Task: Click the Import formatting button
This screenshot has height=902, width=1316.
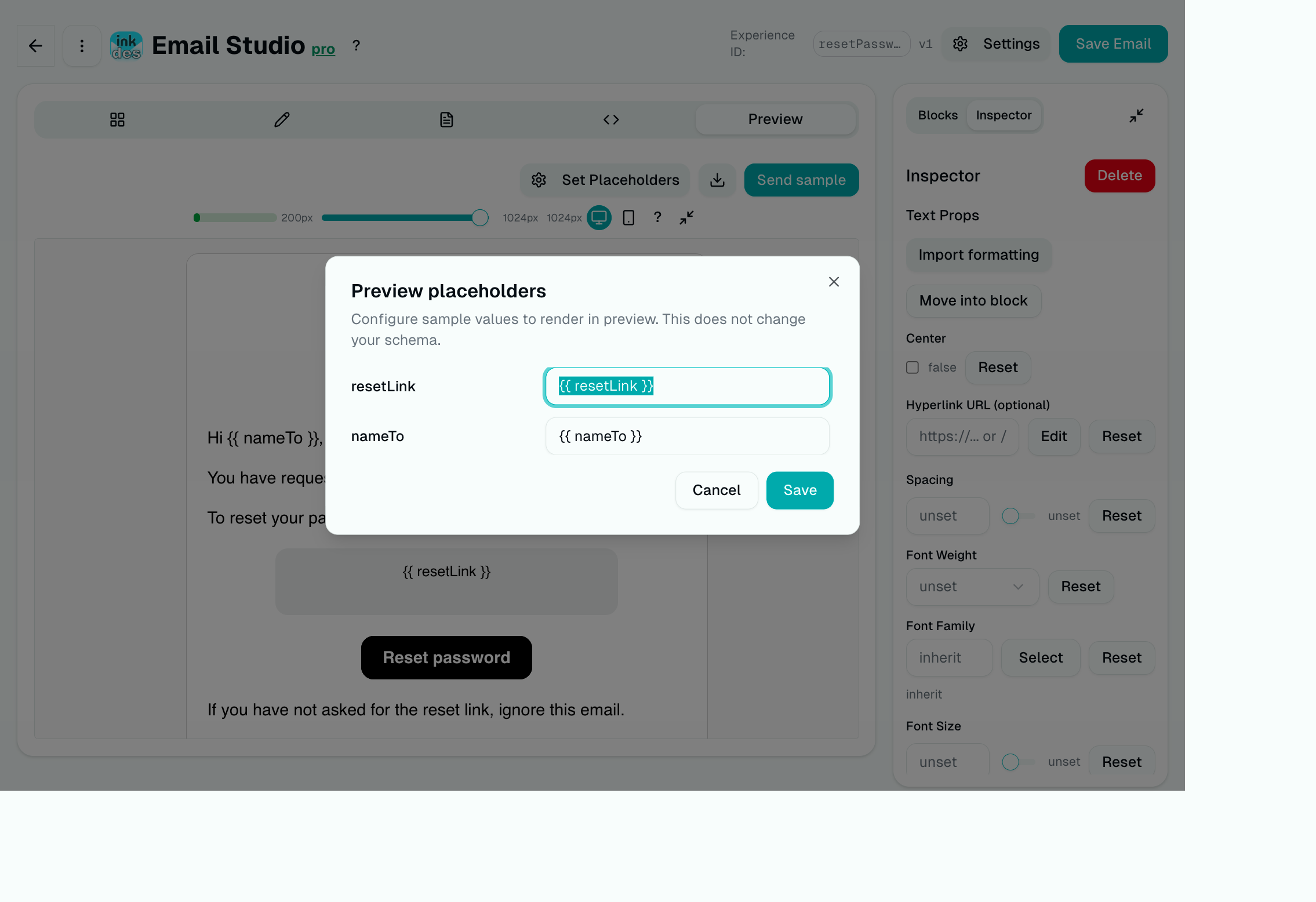Action: coord(979,255)
